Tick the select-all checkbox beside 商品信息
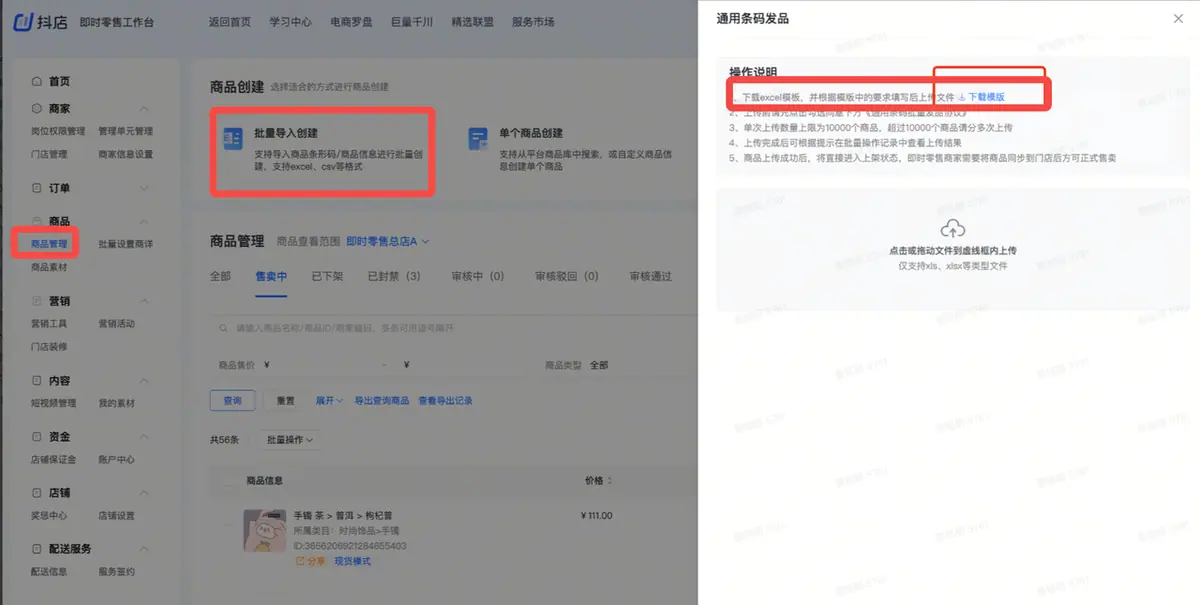The height and width of the screenshot is (605, 1200). coord(226,481)
